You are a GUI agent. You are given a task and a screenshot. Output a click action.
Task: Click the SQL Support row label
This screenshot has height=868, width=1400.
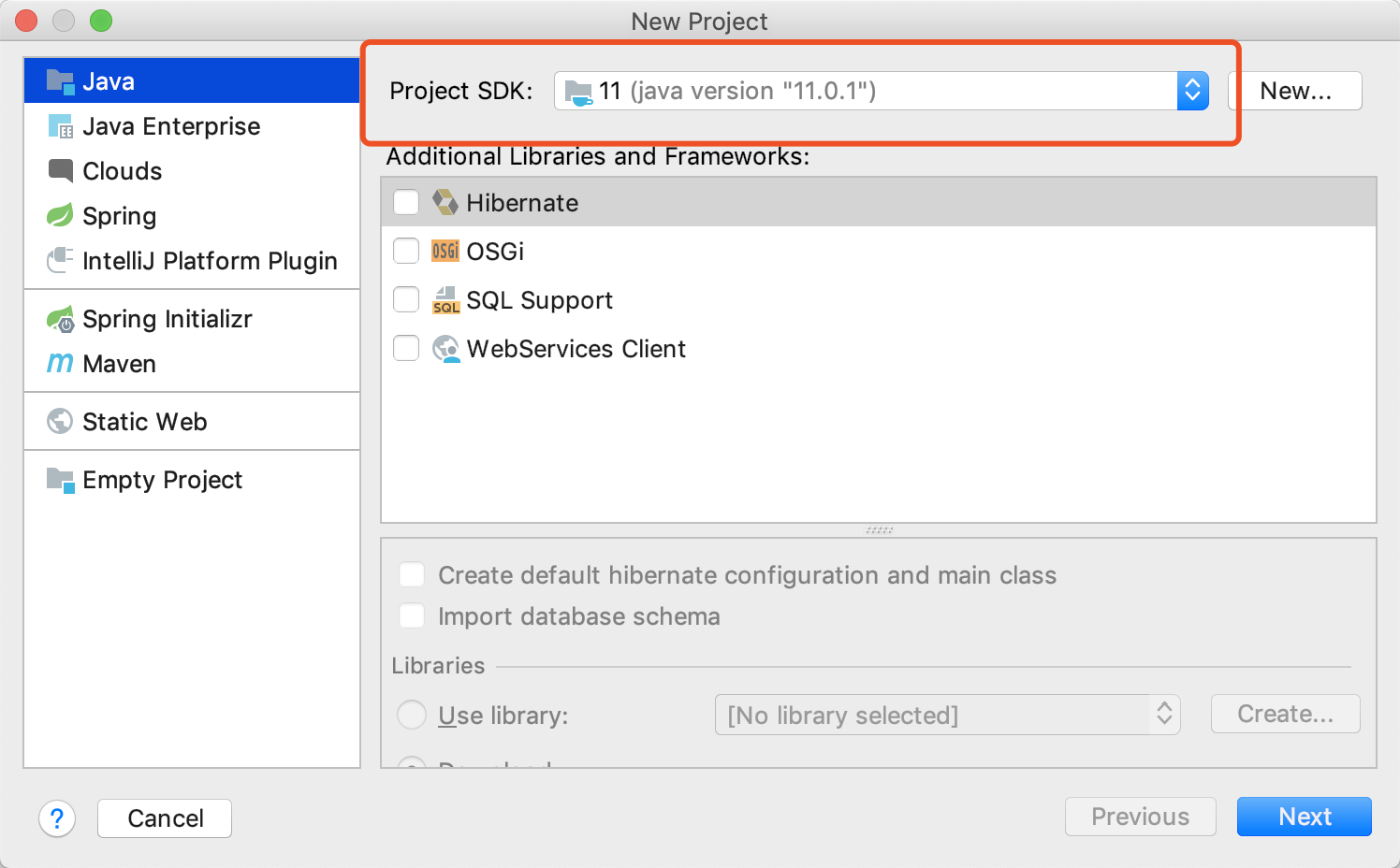pyautogui.click(x=539, y=300)
